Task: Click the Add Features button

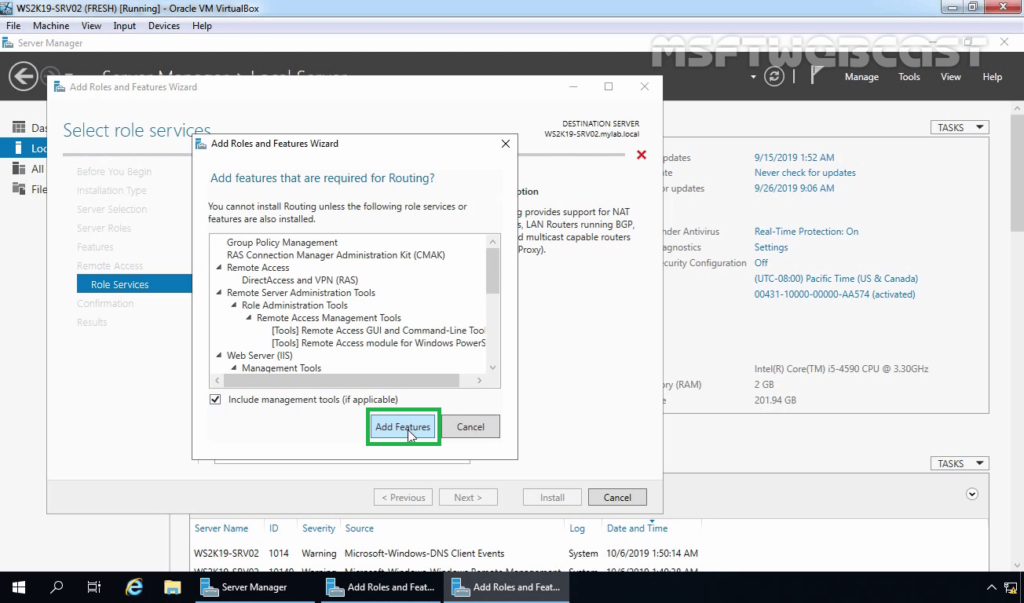Action: [402, 427]
